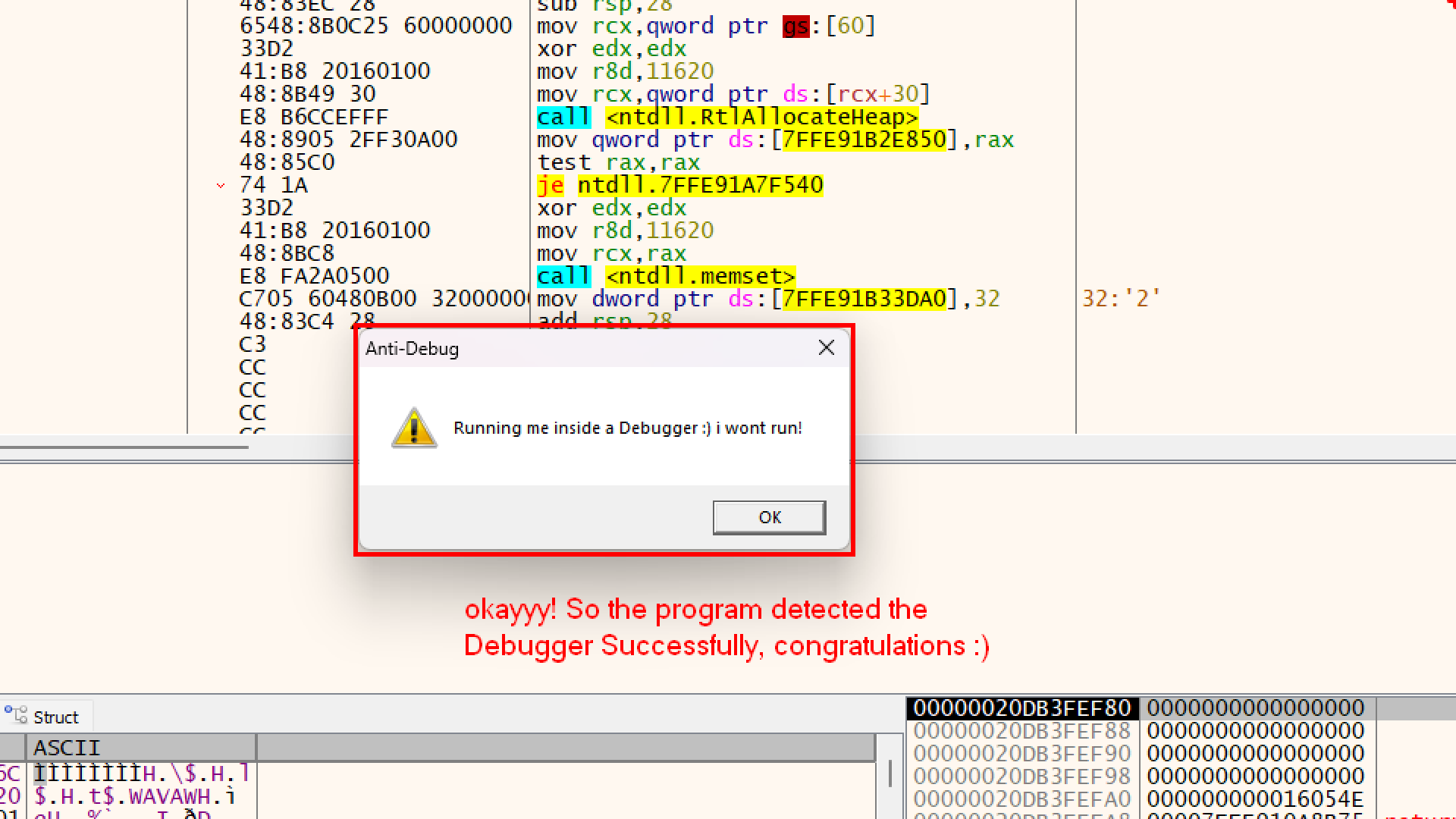Open the Struct tab
The width and height of the screenshot is (1456, 819).
(55, 717)
